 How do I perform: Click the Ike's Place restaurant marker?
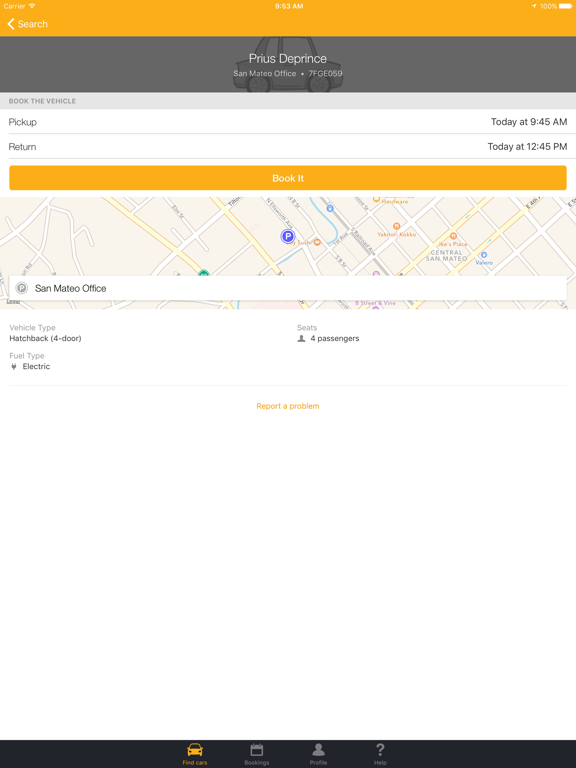point(453,236)
